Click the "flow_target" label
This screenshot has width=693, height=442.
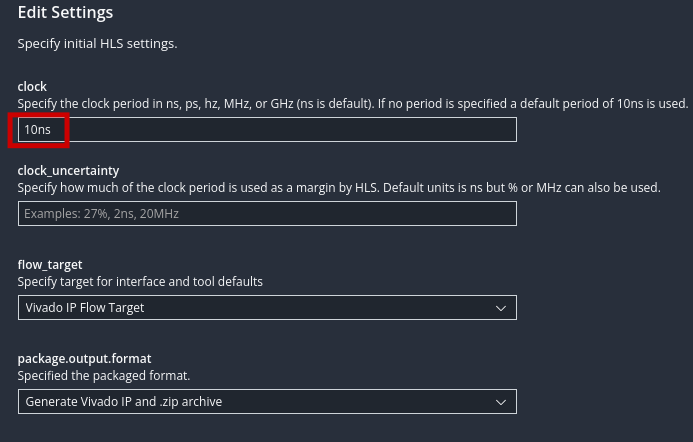(50, 265)
